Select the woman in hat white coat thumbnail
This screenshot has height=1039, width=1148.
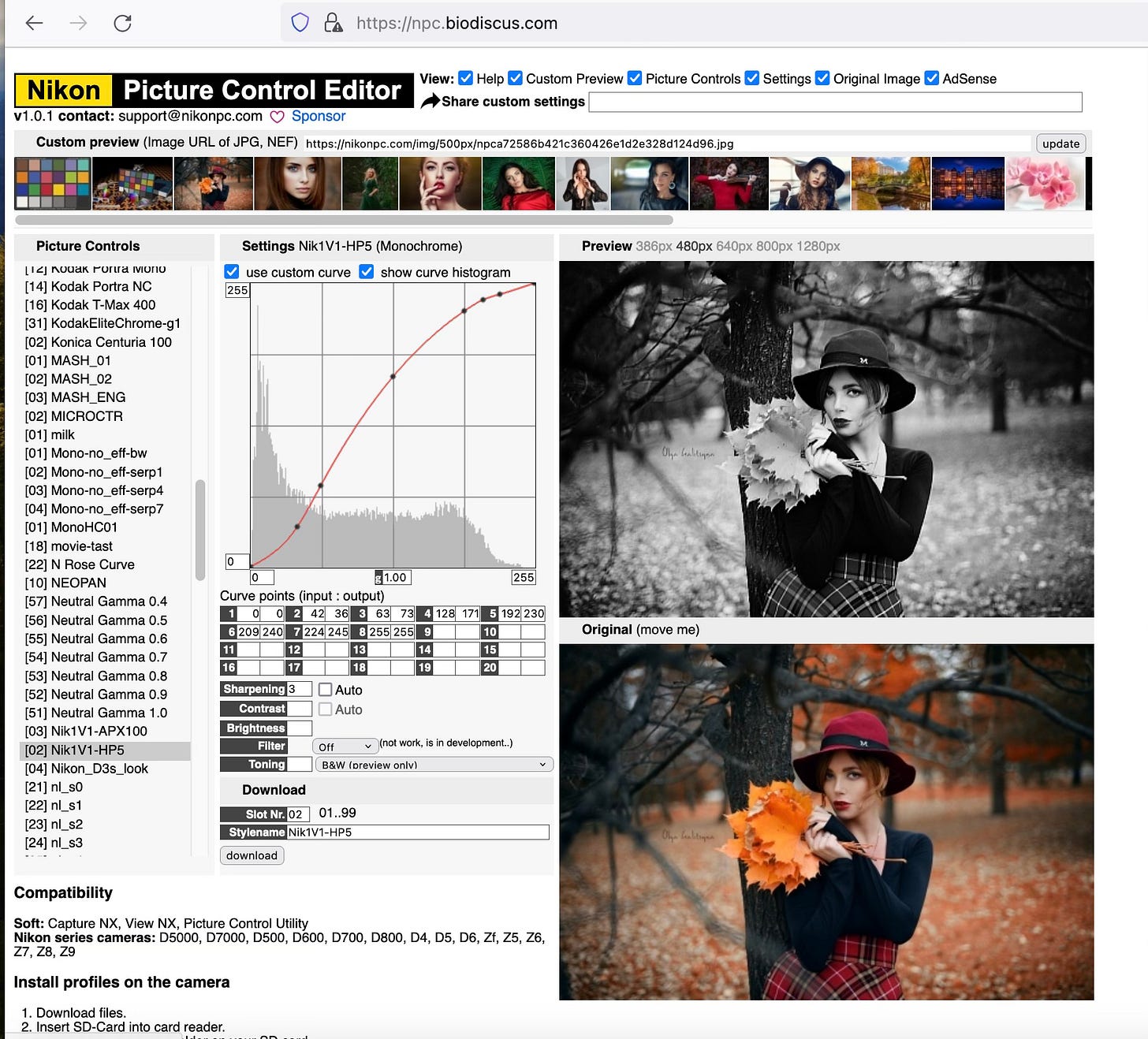pos(811,184)
